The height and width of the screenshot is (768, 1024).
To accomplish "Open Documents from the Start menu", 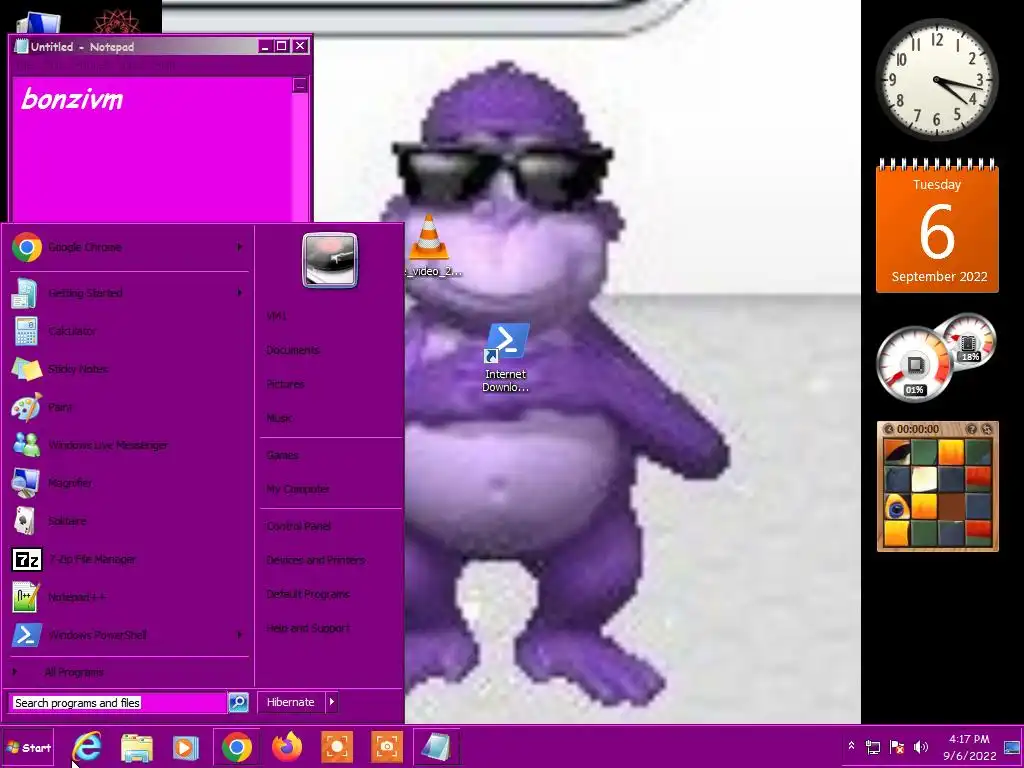I will click(x=293, y=350).
